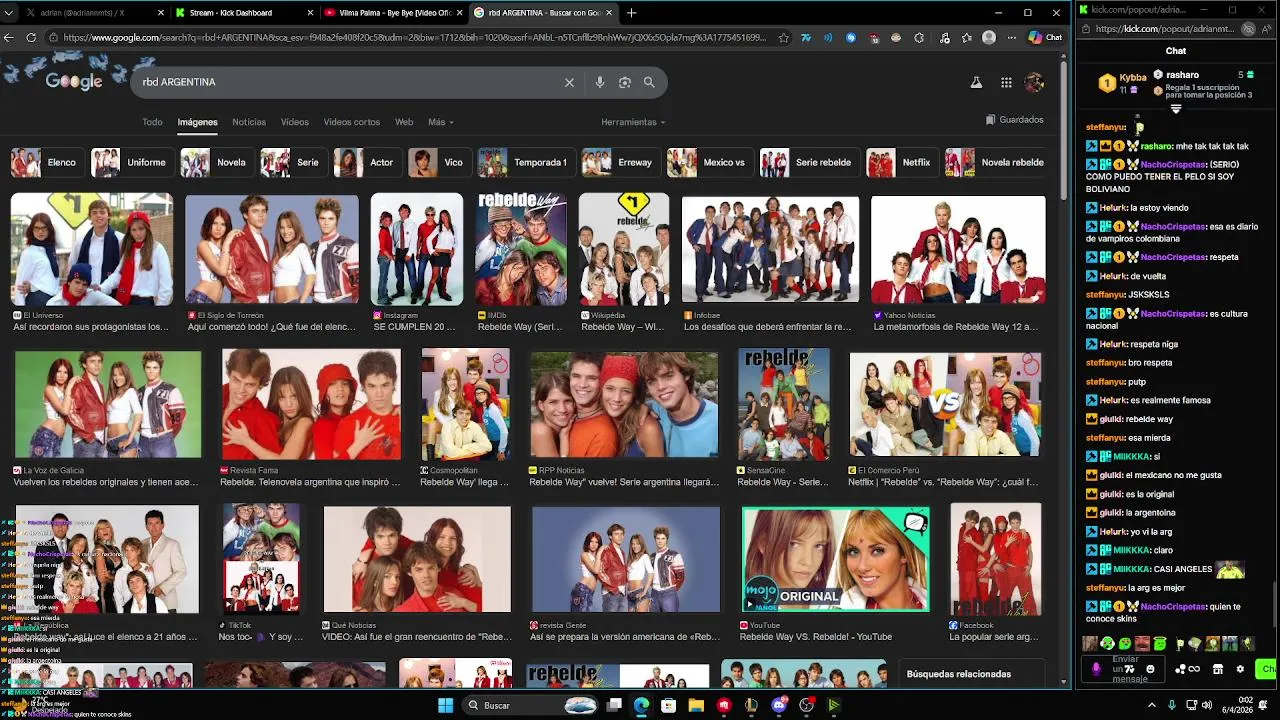The width and height of the screenshot is (1280, 720).
Task: Clear the Google search box text
Action: click(569, 82)
